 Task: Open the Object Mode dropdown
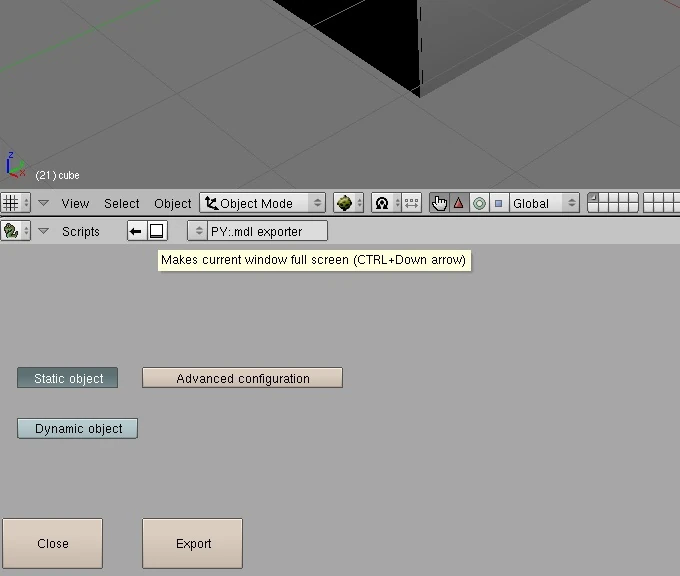coord(262,203)
